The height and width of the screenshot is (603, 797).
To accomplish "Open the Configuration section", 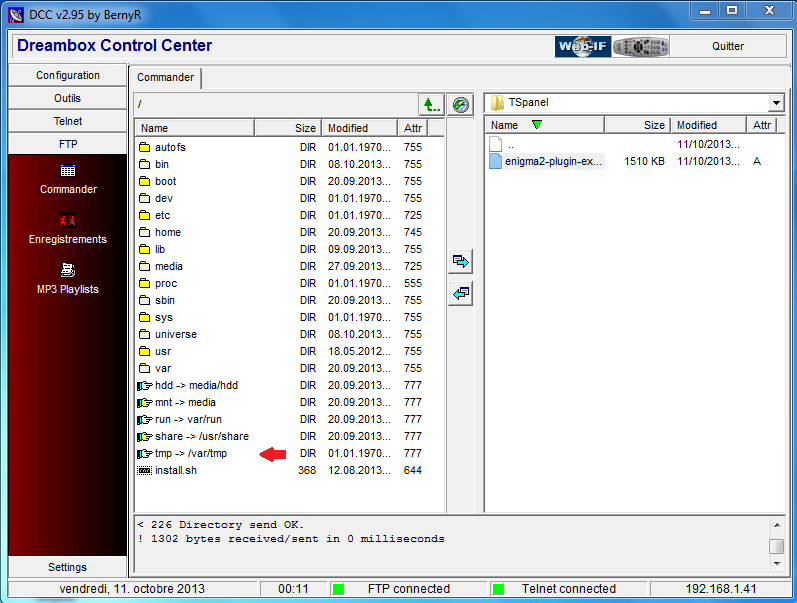I will point(68,75).
